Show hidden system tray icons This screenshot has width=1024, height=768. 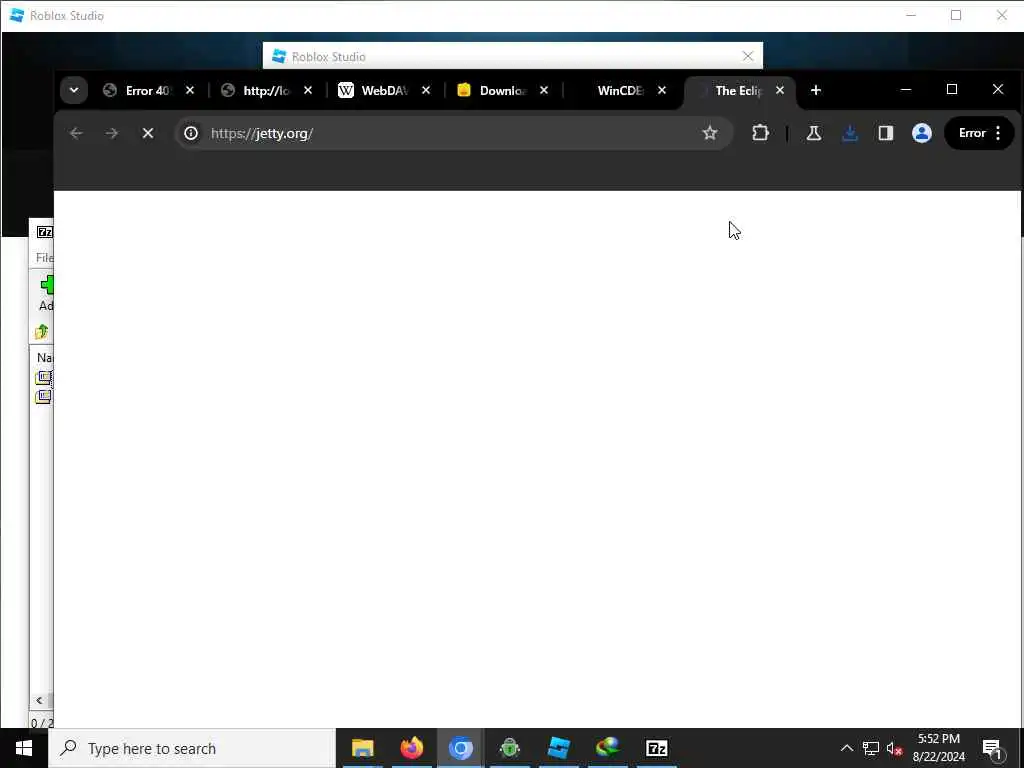pyautogui.click(x=846, y=748)
